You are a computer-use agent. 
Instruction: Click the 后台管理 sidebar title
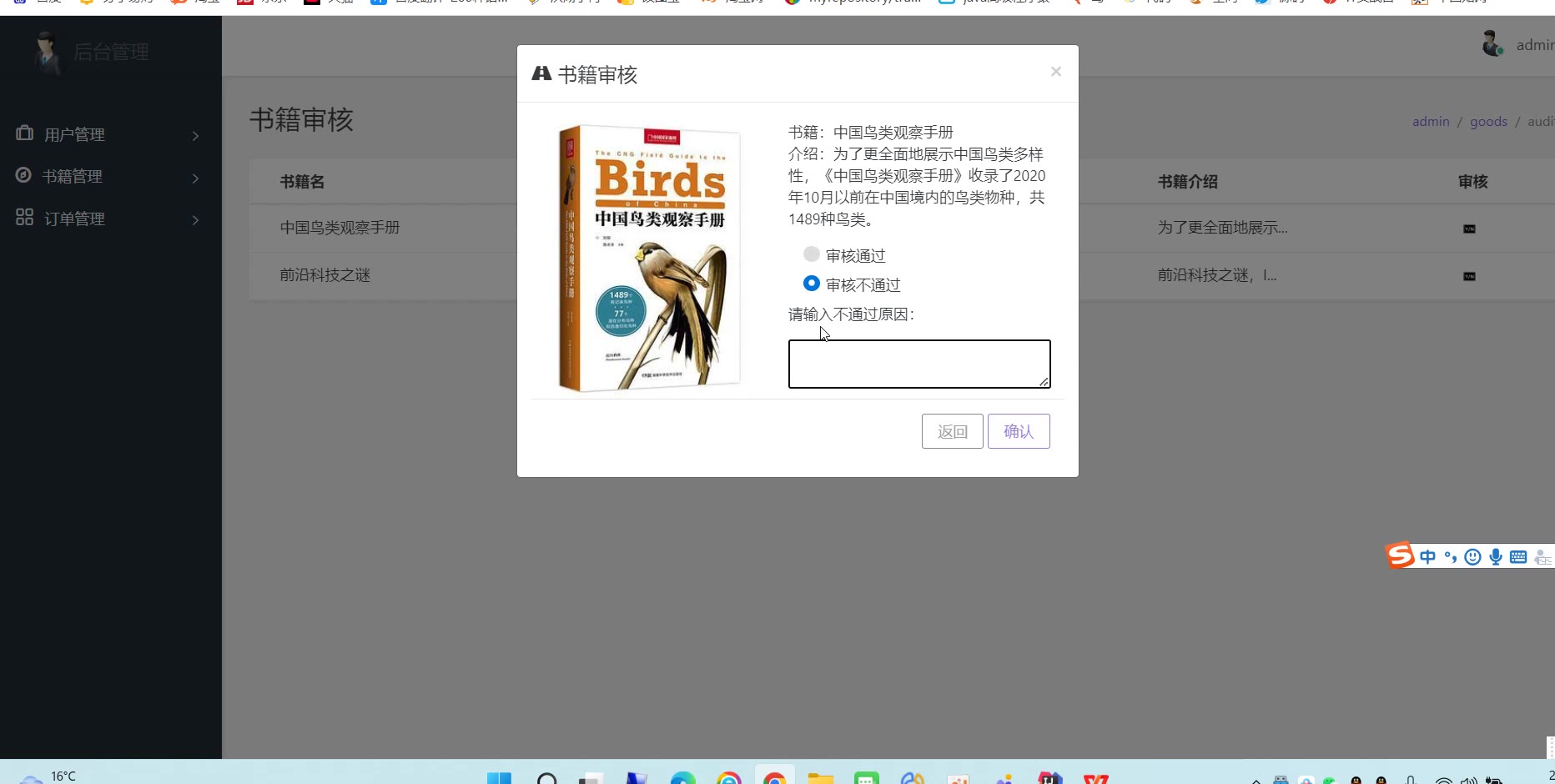[x=111, y=53]
